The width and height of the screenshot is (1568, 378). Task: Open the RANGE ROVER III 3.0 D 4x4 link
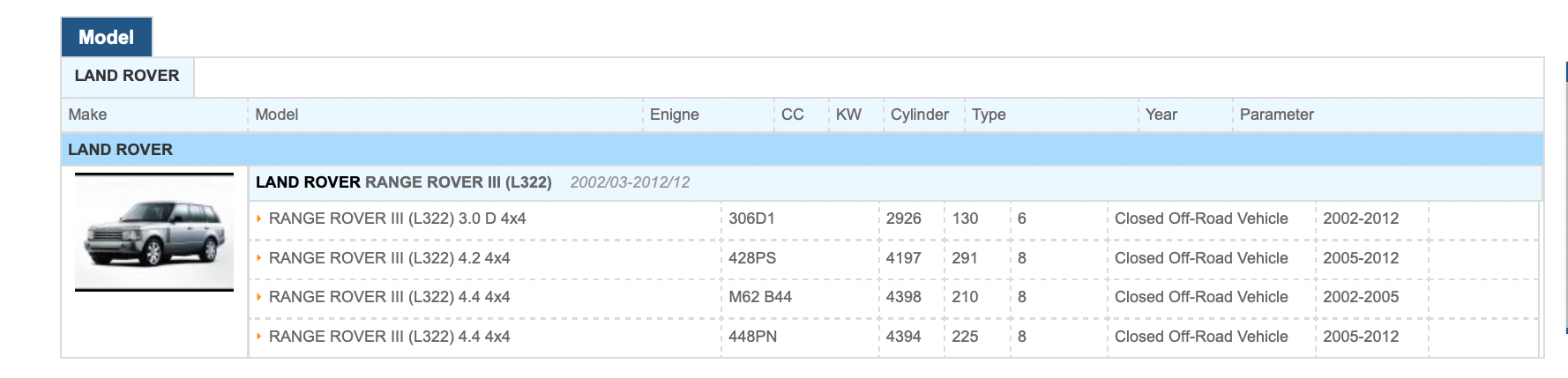pos(397,219)
